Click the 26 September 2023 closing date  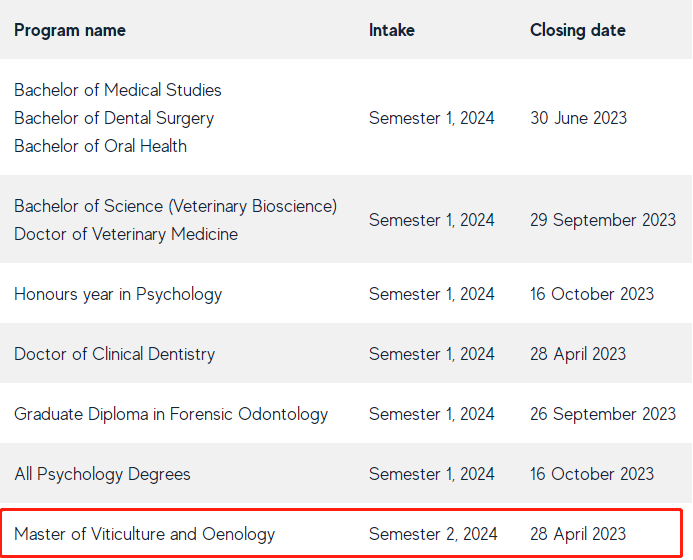tap(602, 414)
